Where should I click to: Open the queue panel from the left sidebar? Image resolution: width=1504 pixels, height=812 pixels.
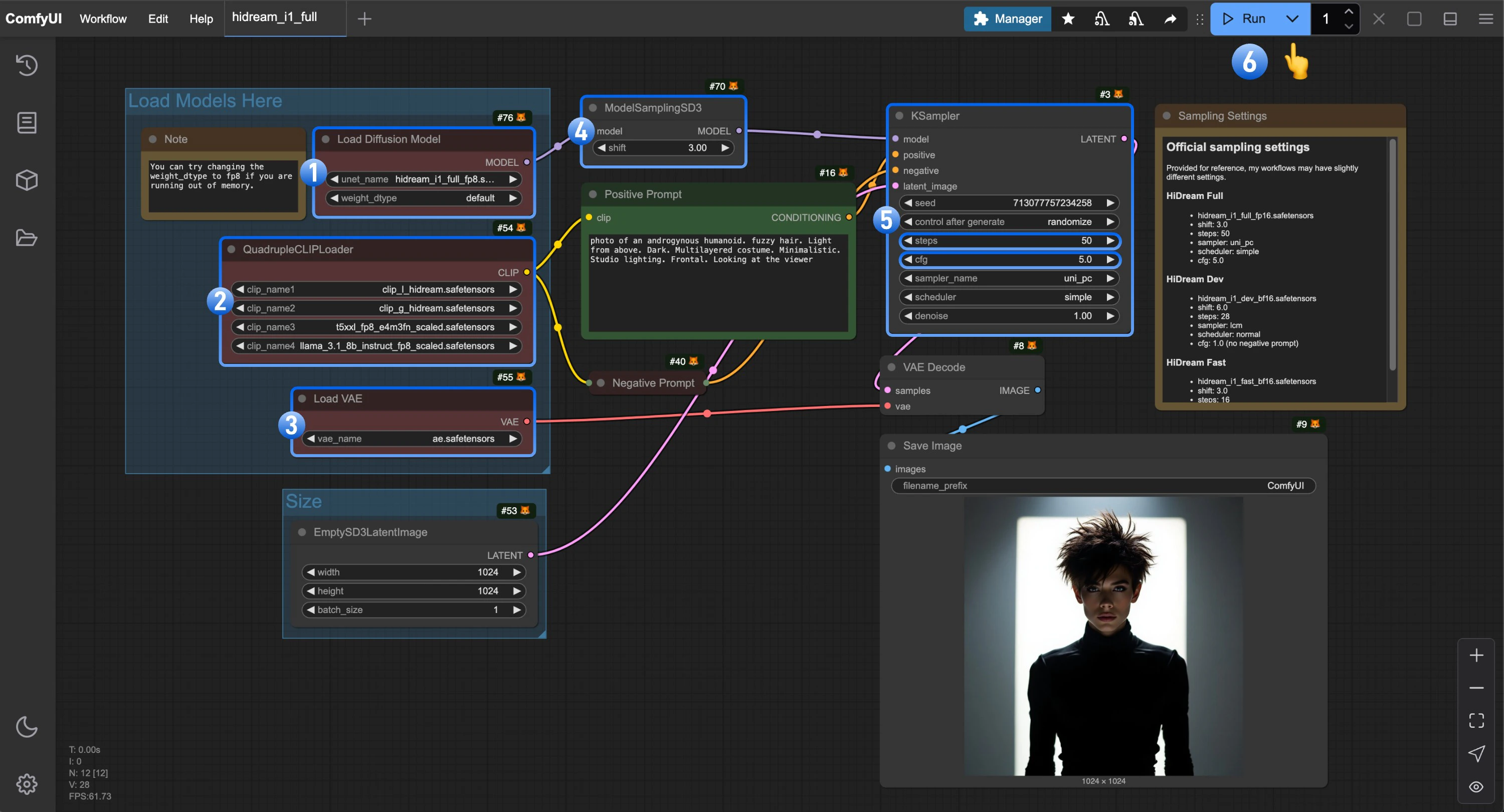click(26, 122)
